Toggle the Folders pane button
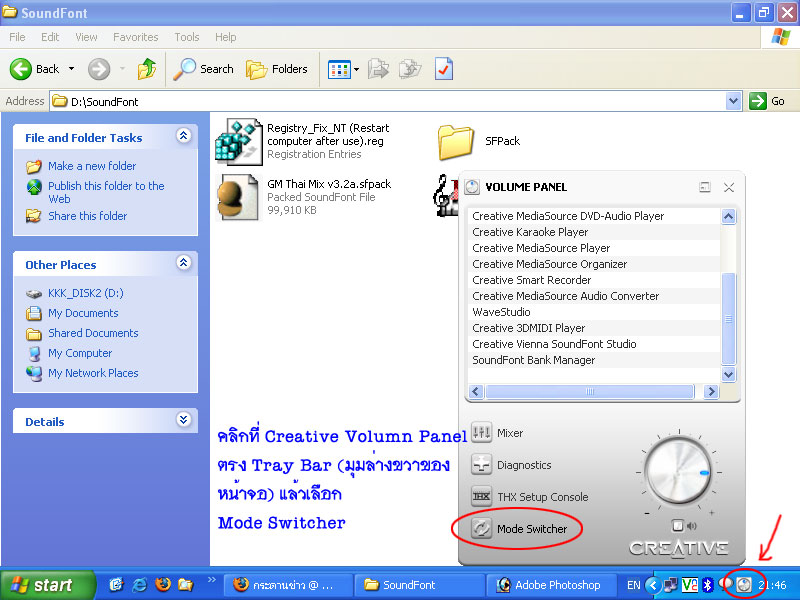The image size is (800, 600). point(277,69)
